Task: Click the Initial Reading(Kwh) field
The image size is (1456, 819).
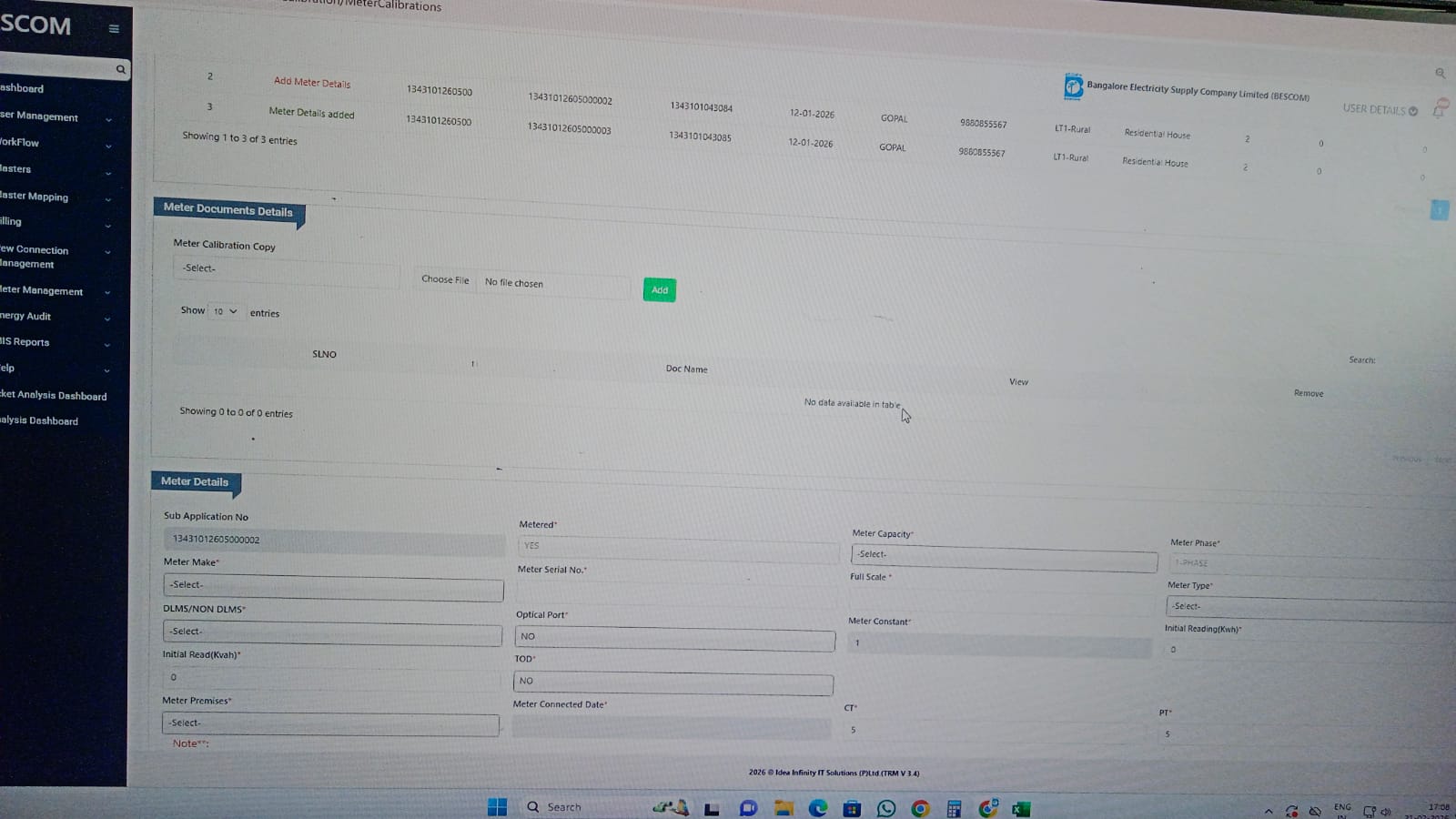Action: [x=1310, y=651]
